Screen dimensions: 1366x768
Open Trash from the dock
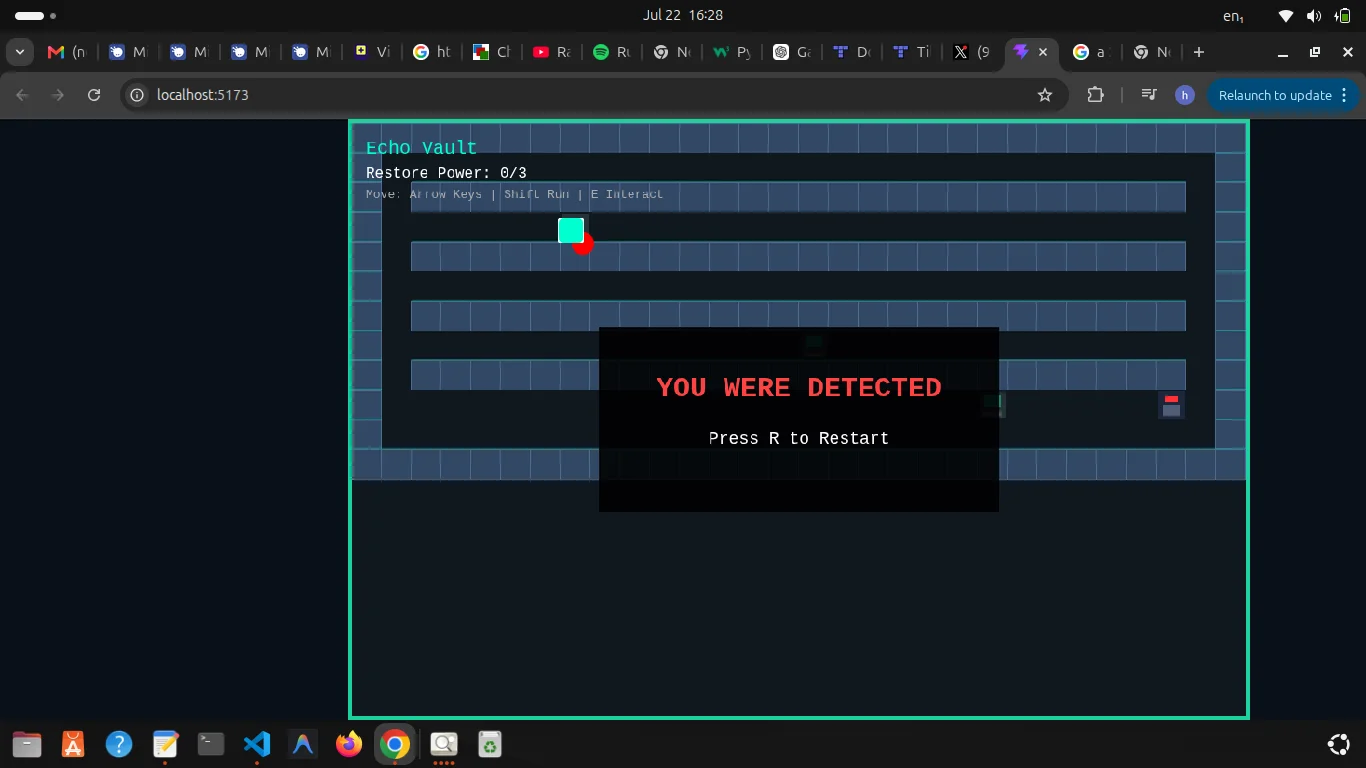[x=489, y=744]
